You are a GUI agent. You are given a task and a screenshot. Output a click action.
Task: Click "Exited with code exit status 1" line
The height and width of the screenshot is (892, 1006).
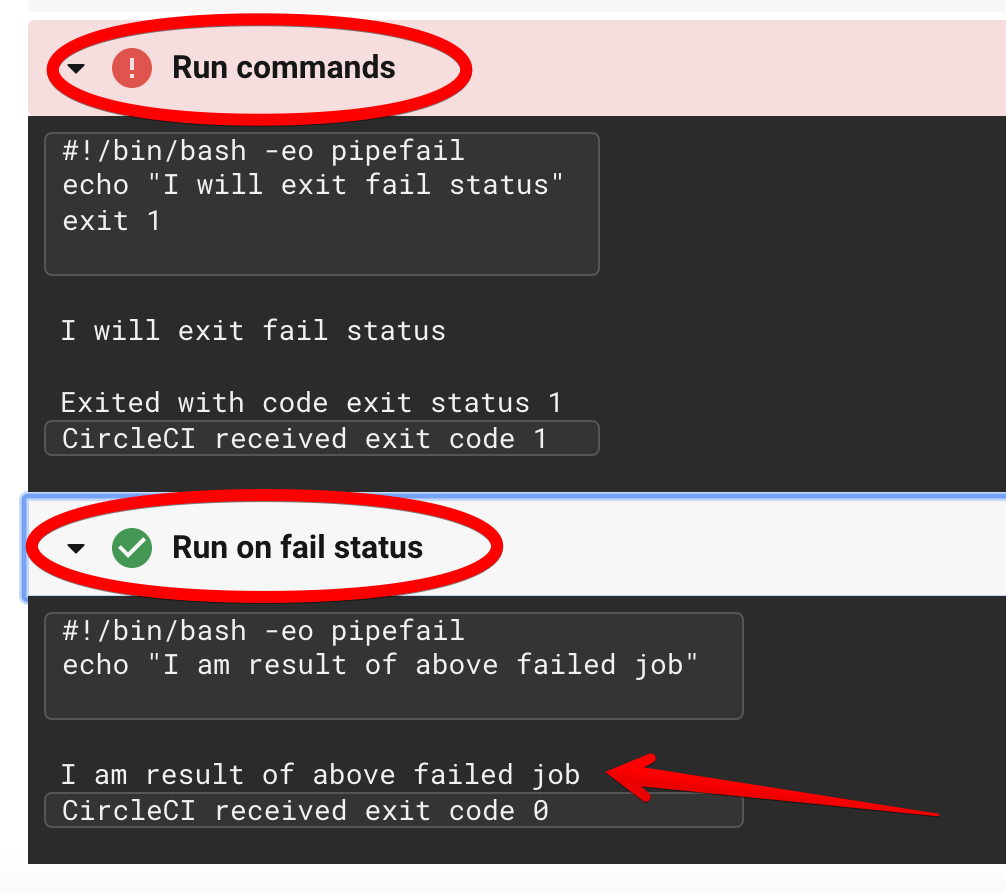pyautogui.click(x=311, y=403)
